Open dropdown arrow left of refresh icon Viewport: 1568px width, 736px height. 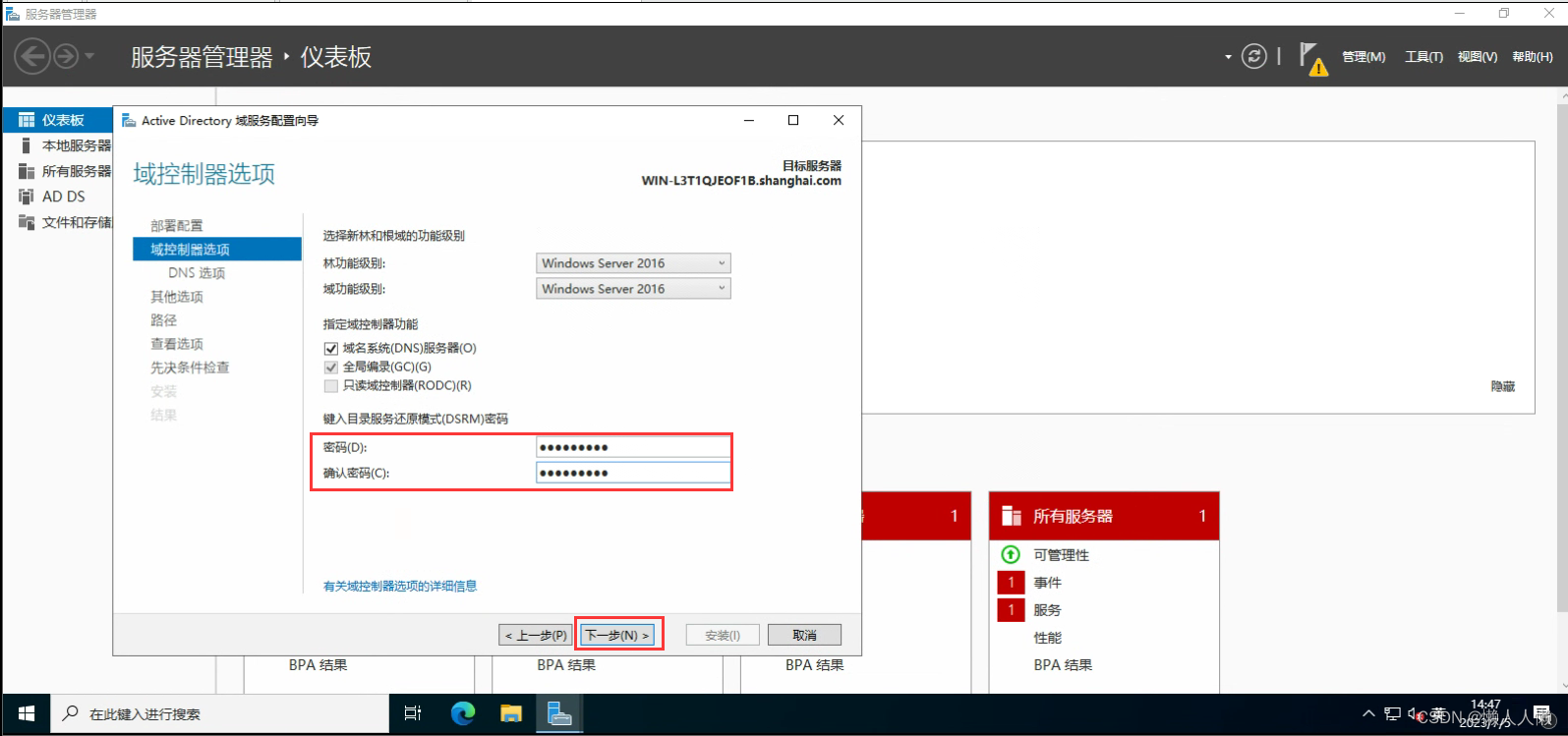pyautogui.click(x=1228, y=57)
